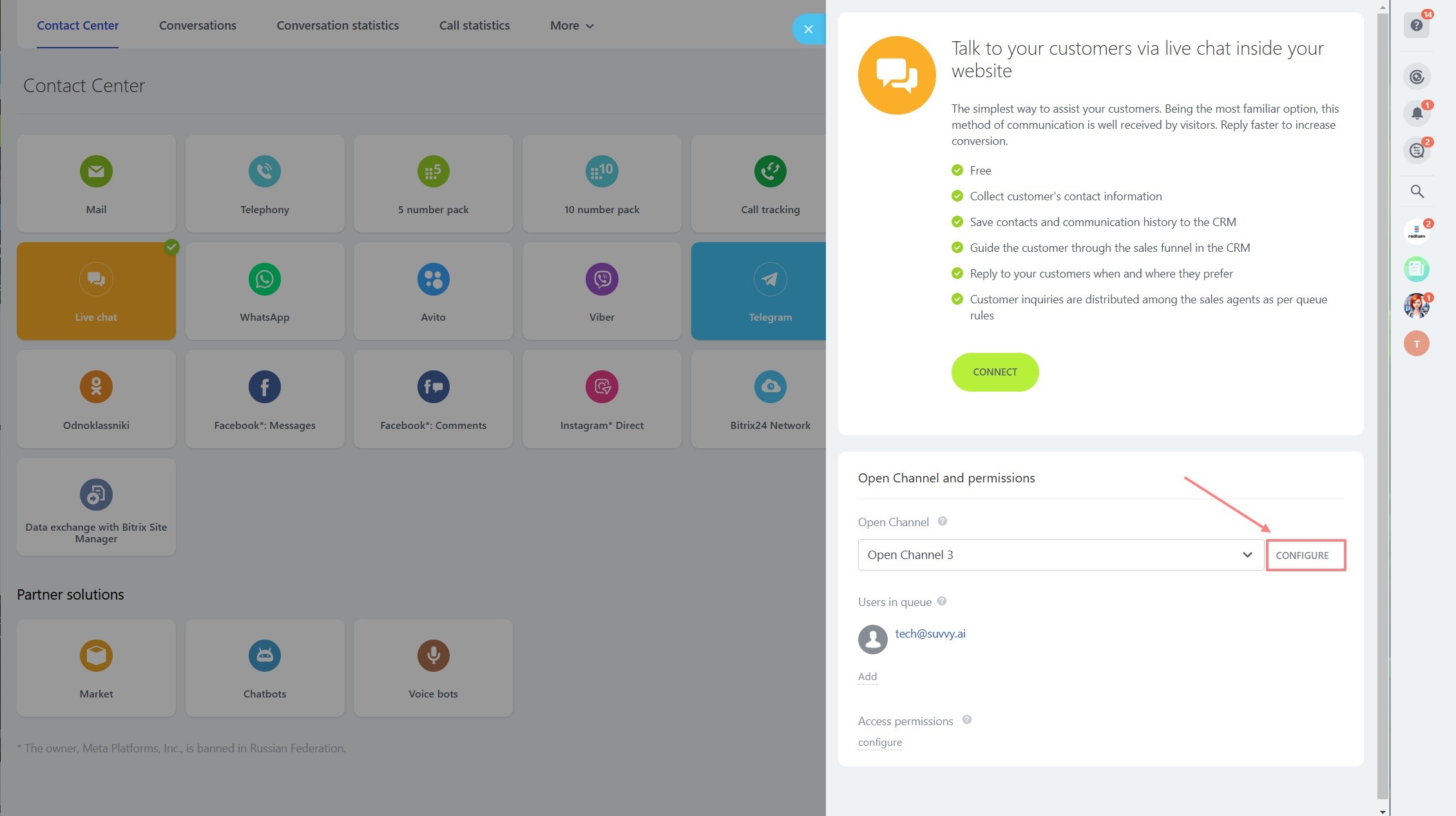Select the Viber connector icon

point(602,280)
